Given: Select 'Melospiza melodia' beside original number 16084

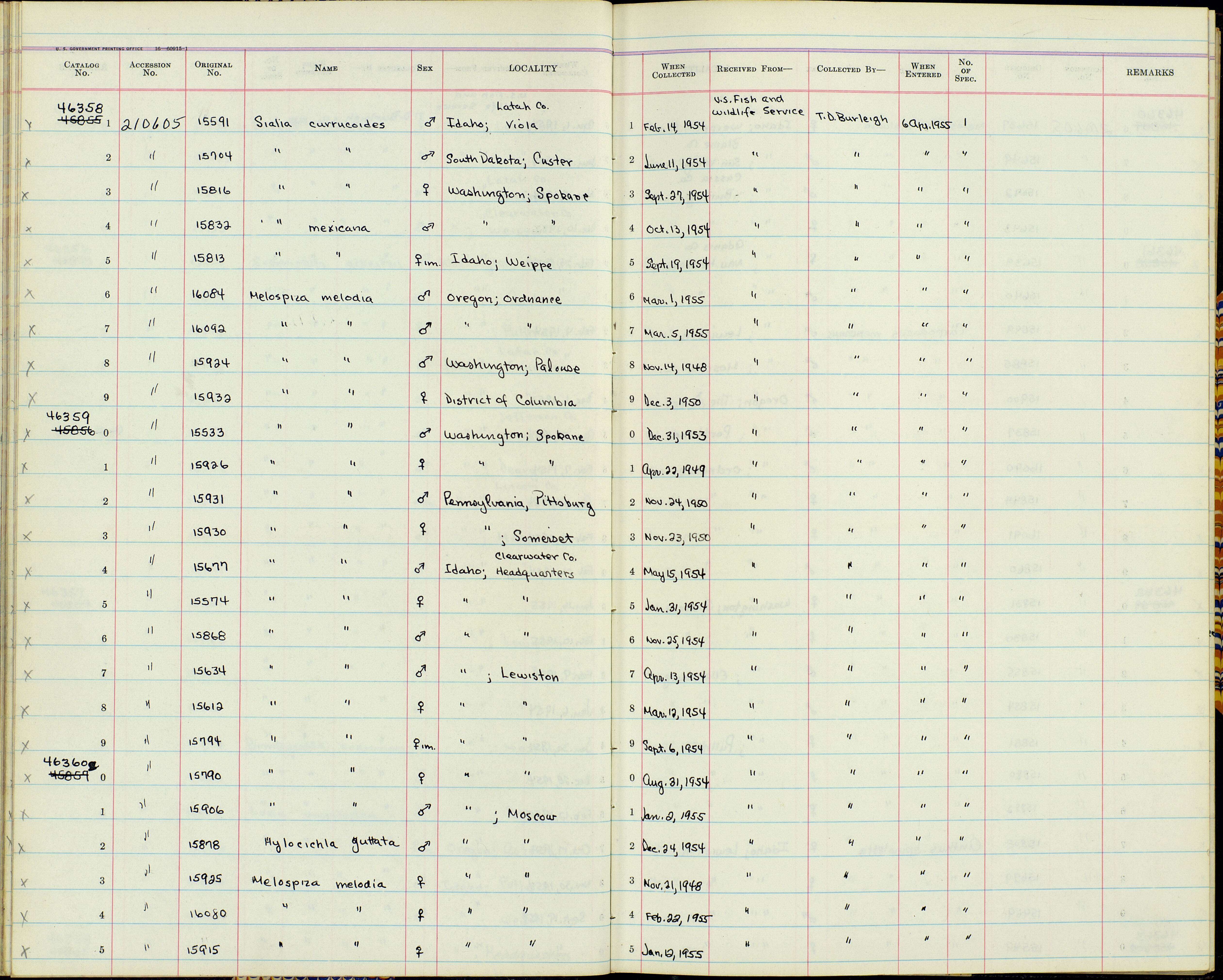Looking at the screenshot, I should [x=311, y=297].
